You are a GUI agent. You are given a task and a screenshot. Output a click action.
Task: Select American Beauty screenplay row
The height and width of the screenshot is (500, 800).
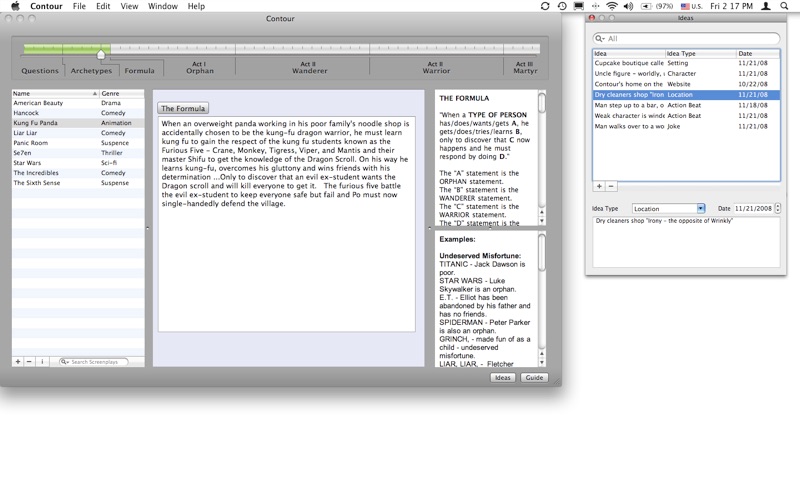pyautogui.click(x=78, y=103)
